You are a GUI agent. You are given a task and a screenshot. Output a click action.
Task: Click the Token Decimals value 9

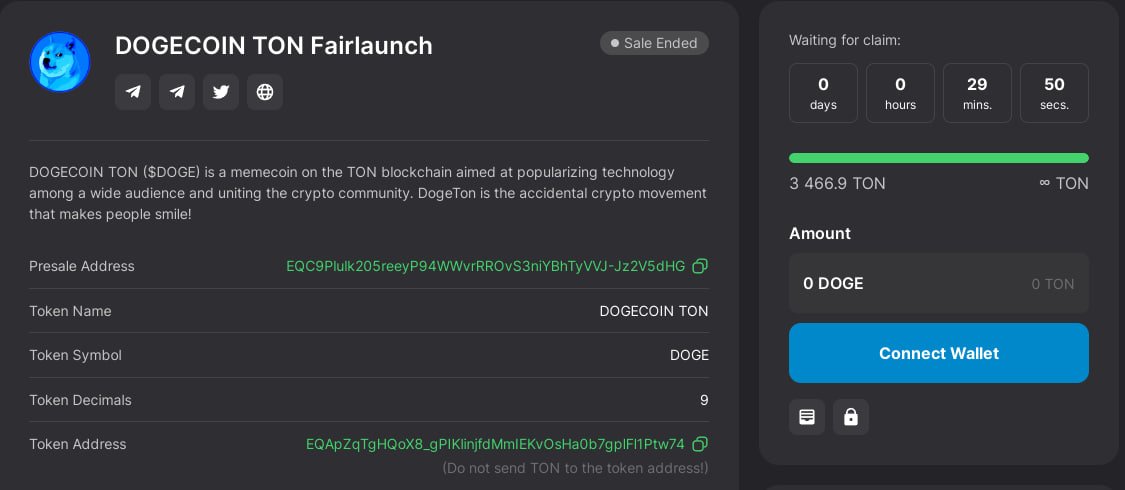point(705,400)
